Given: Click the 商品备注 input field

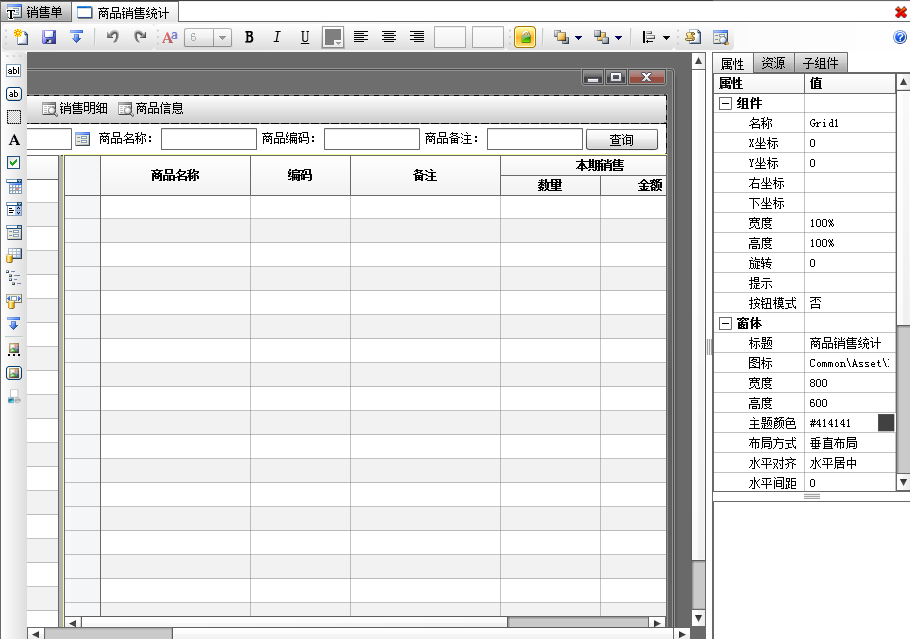Looking at the screenshot, I should tap(535, 139).
